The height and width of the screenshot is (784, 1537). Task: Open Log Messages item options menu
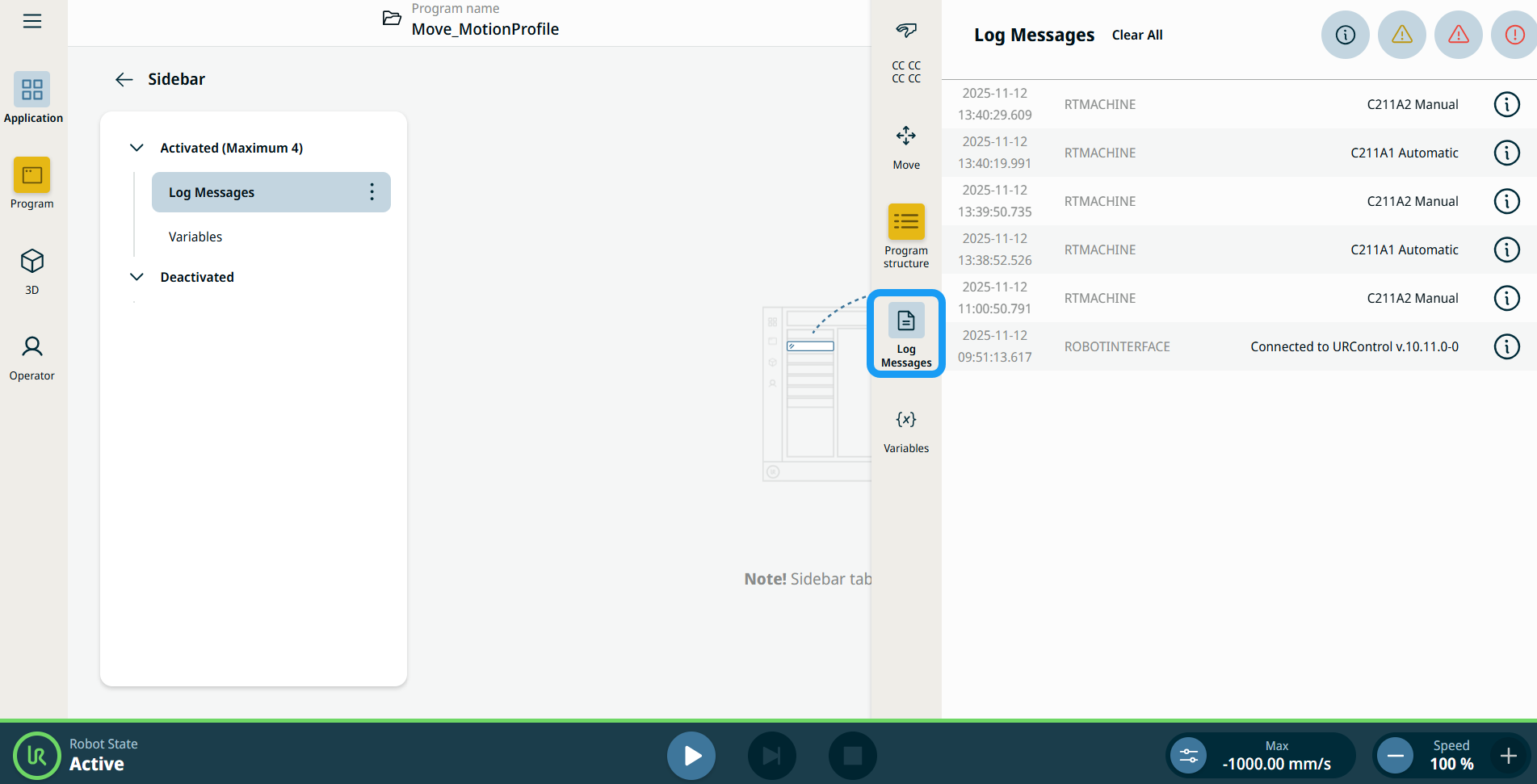(372, 192)
